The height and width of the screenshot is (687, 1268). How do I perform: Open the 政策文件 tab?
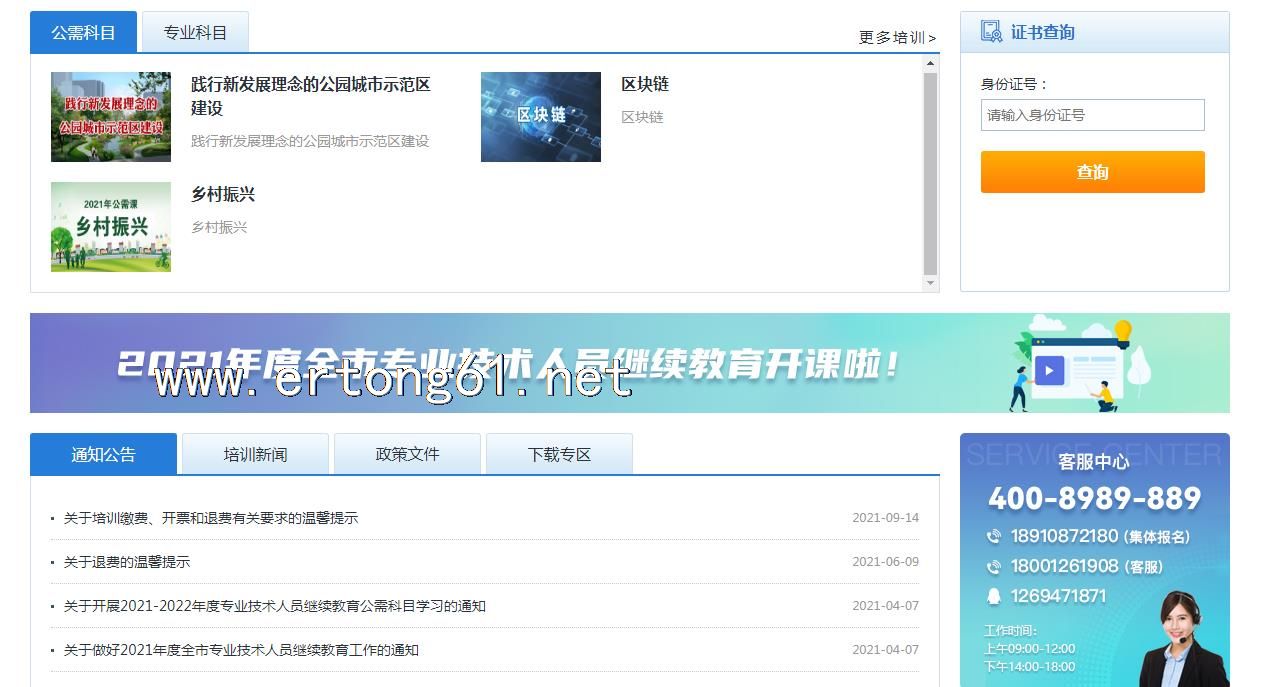coord(407,455)
